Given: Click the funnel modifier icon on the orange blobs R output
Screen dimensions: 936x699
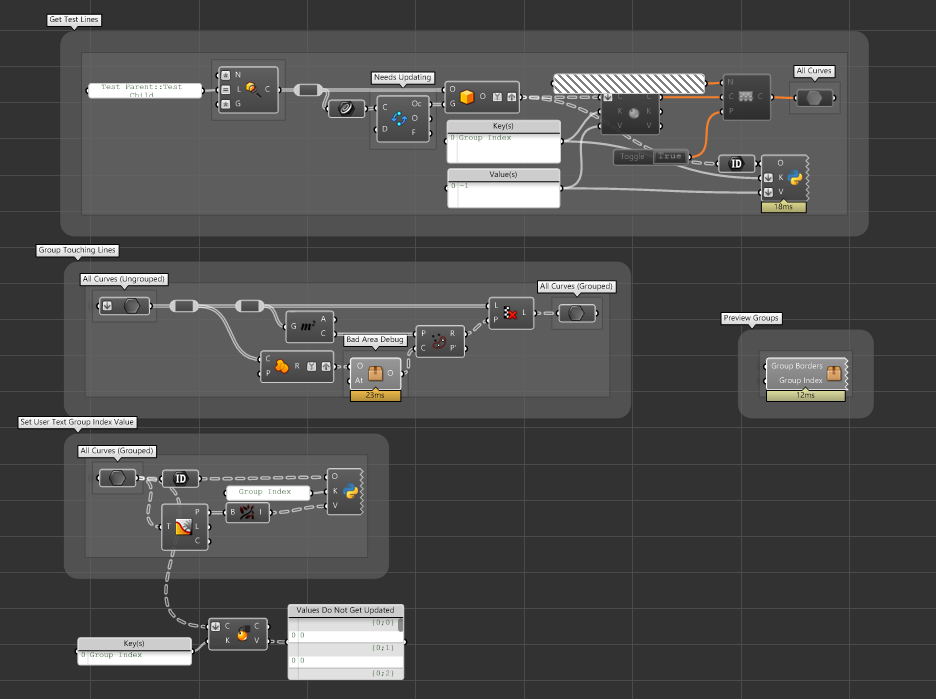Looking at the screenshot, I should (311, 367).
